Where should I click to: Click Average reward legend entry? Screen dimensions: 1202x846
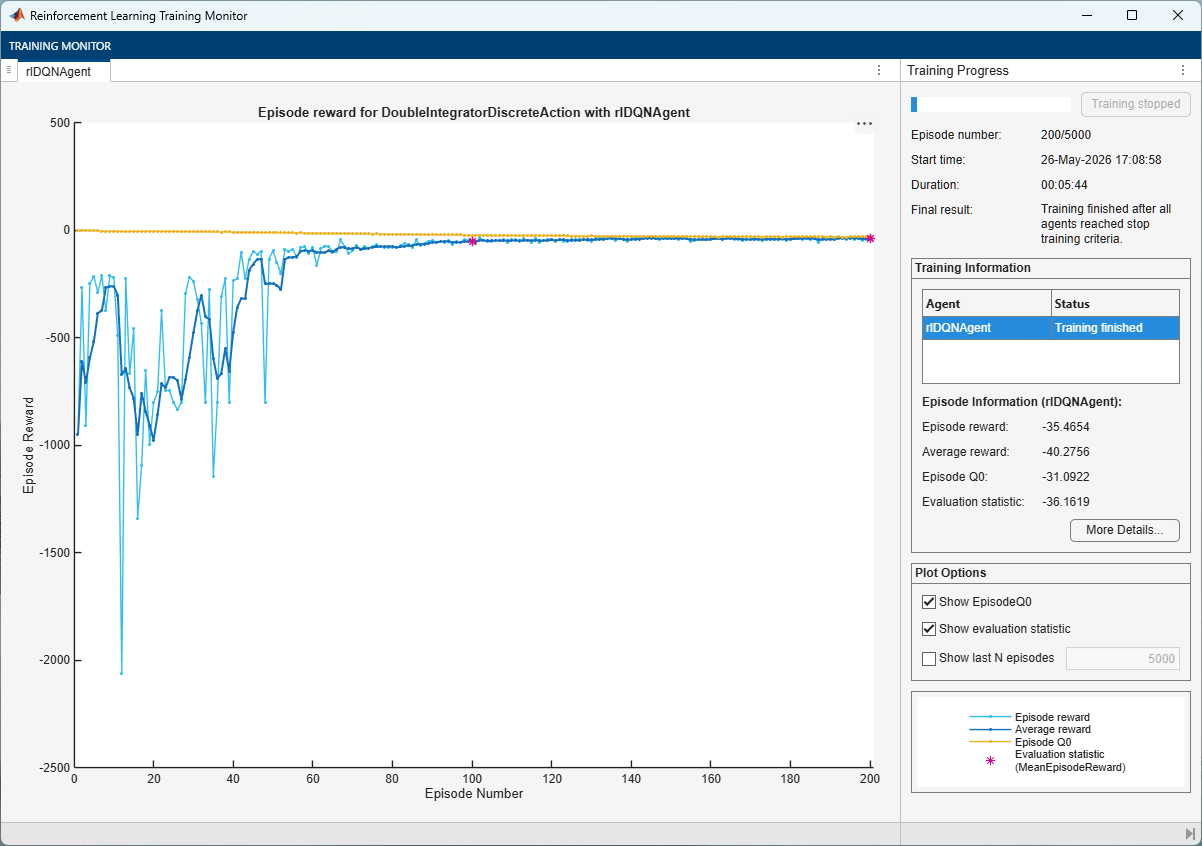1054,729
